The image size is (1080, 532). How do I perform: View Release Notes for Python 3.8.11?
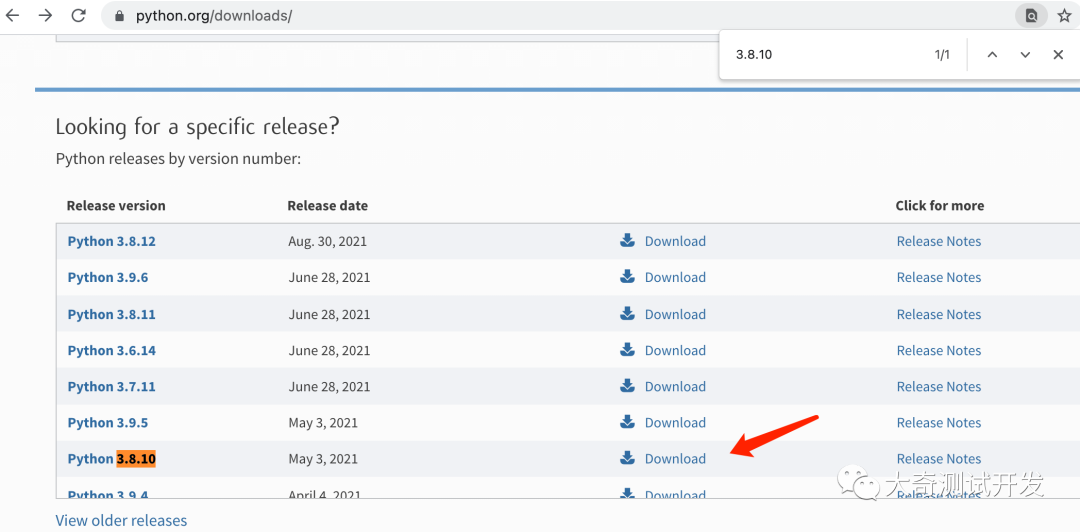click(x=939, y=314)
